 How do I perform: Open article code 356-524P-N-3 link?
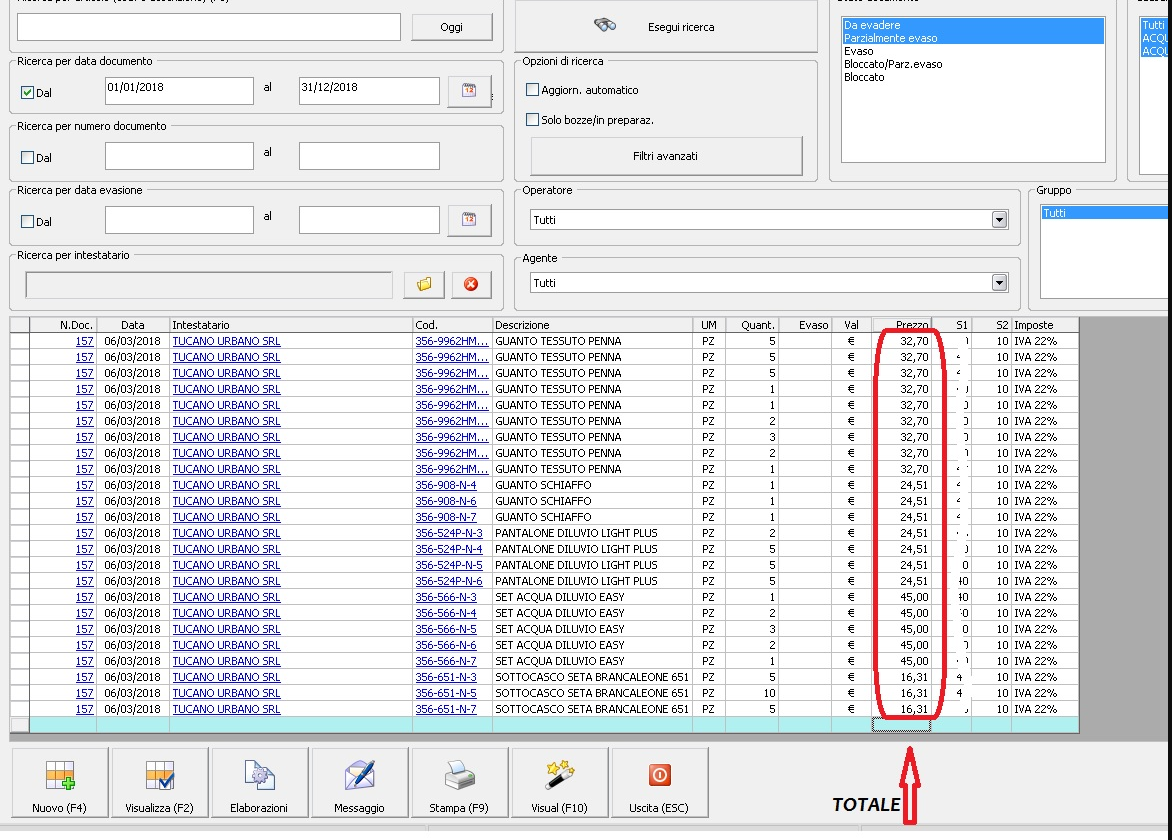click(449, 533)
